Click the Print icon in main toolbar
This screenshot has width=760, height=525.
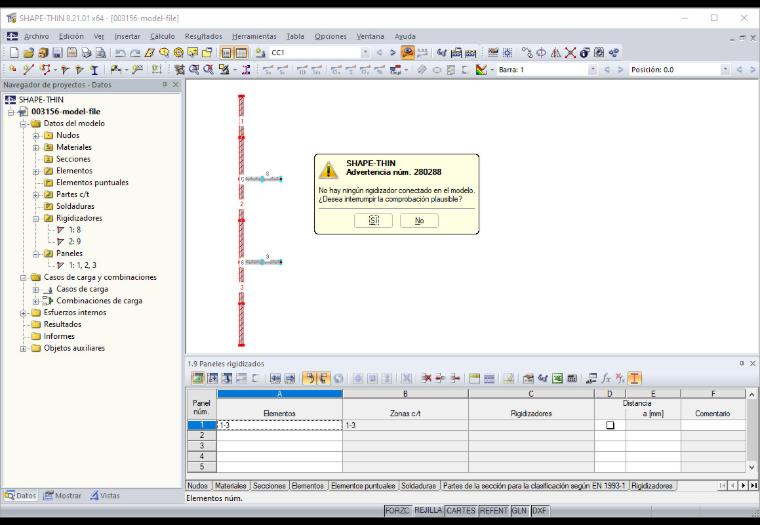coord(86,53)
